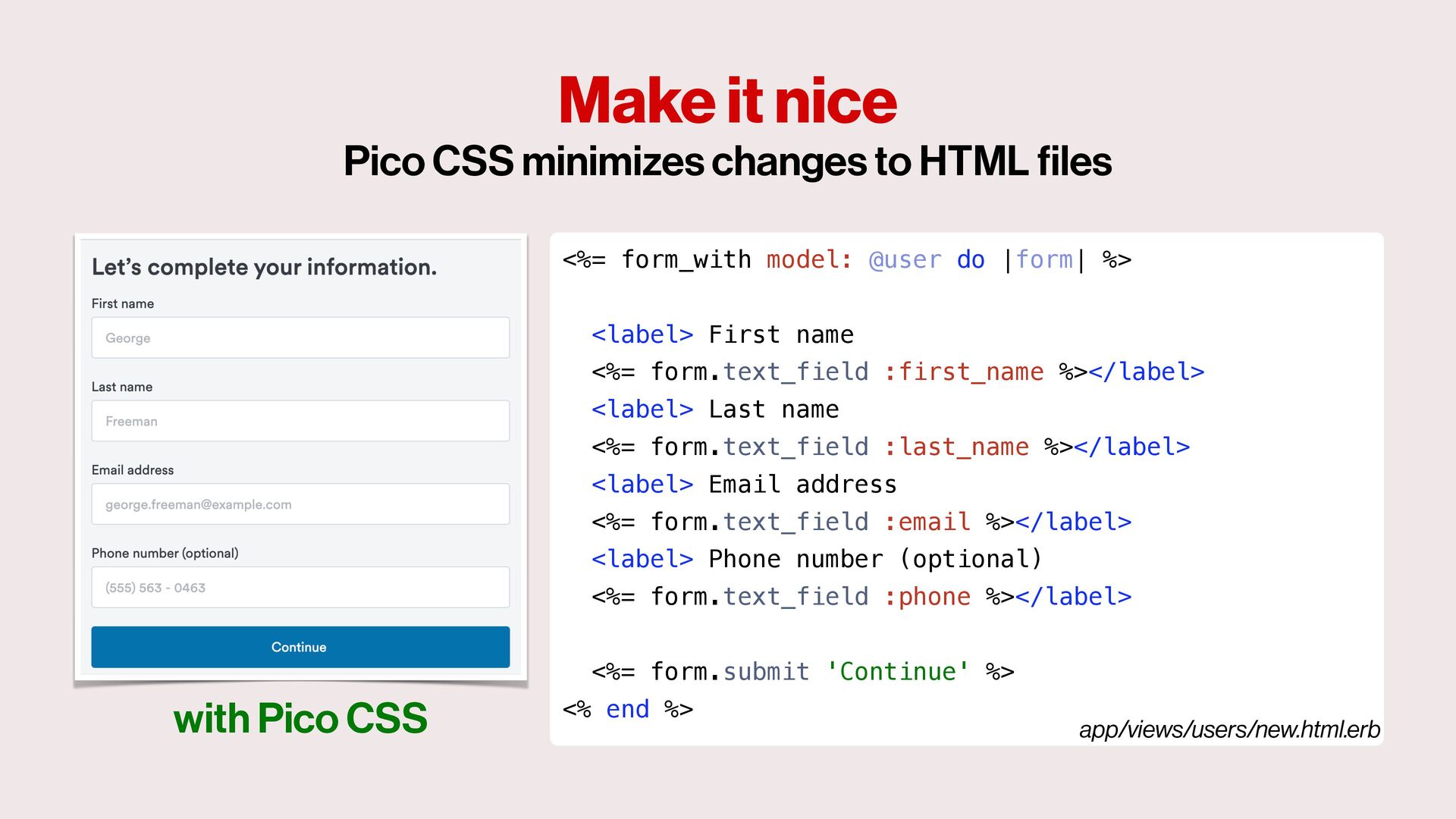Click the form heading about completing information

(x=264, y=267)
